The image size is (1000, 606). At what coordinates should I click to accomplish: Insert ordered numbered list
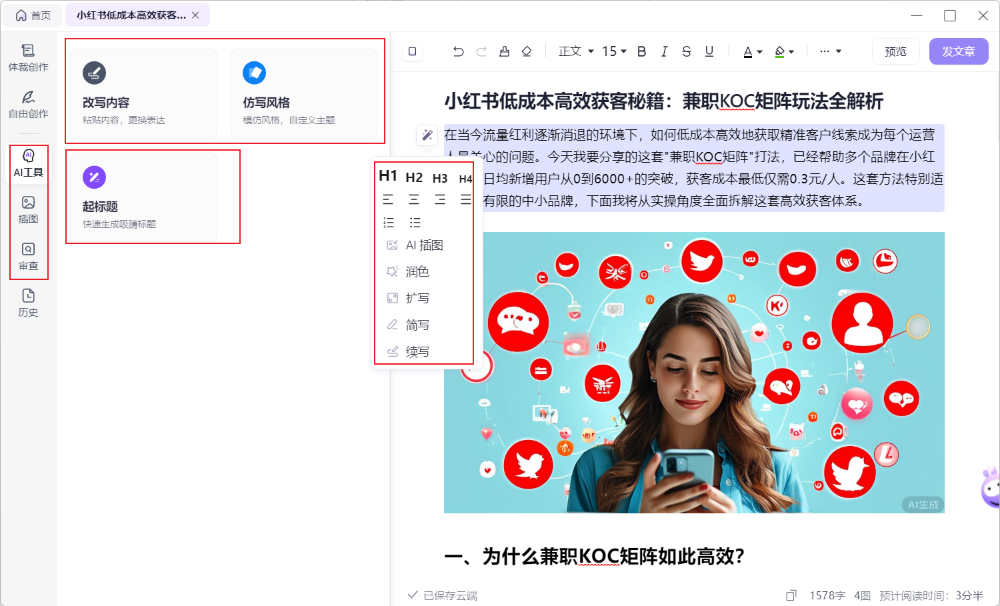[x=388, y=223]
